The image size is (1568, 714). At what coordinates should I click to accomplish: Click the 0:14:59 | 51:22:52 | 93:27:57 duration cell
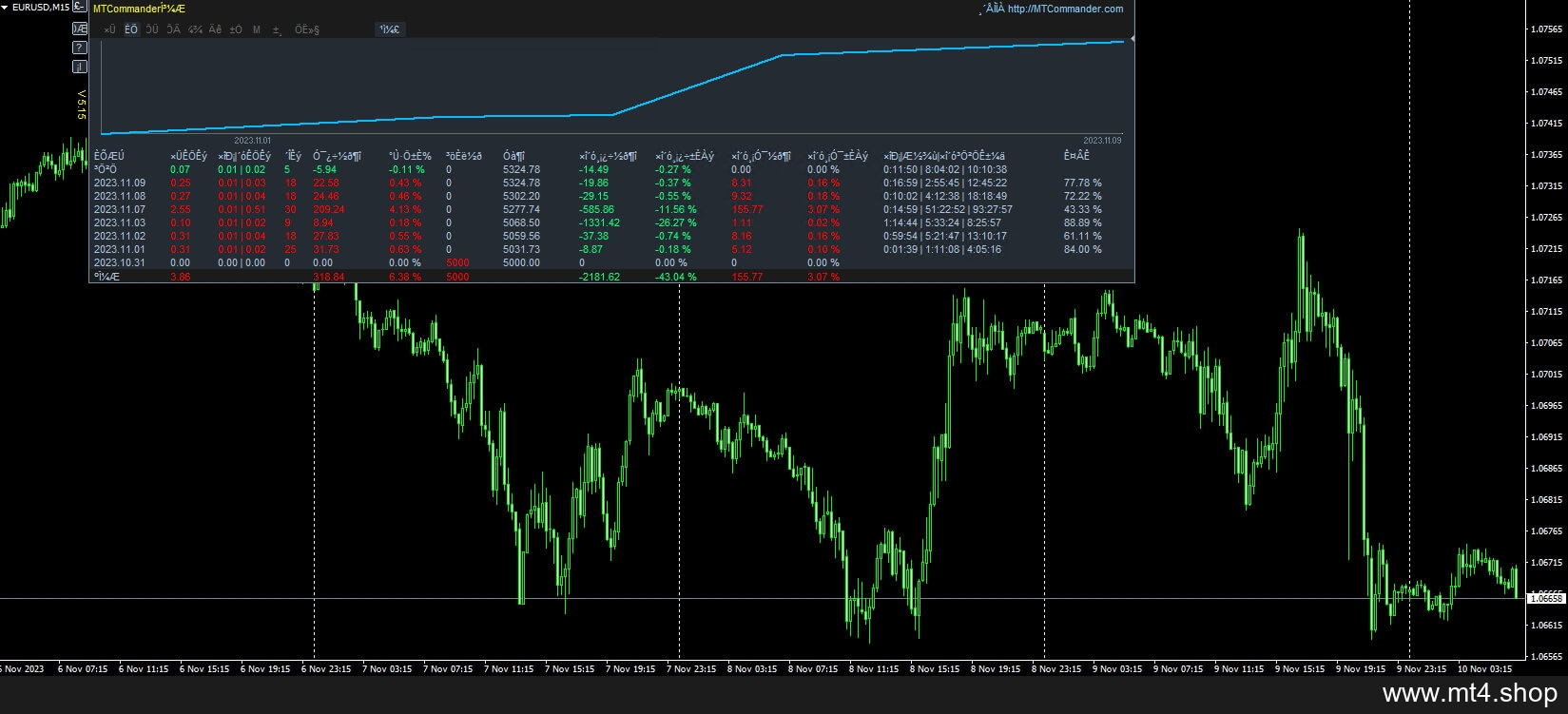coord(948,209)
